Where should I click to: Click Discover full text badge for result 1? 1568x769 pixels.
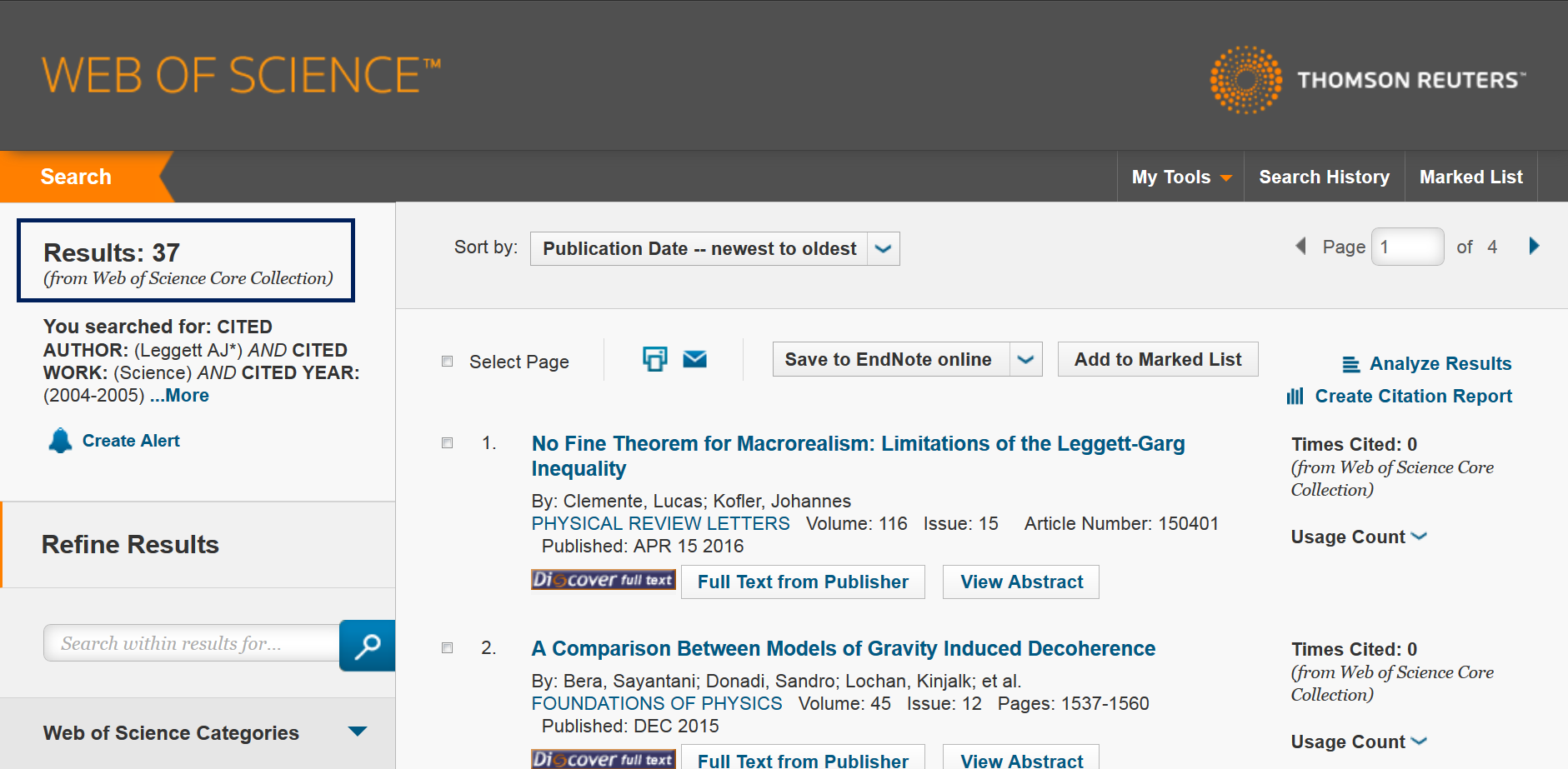(x=604, y=580)
